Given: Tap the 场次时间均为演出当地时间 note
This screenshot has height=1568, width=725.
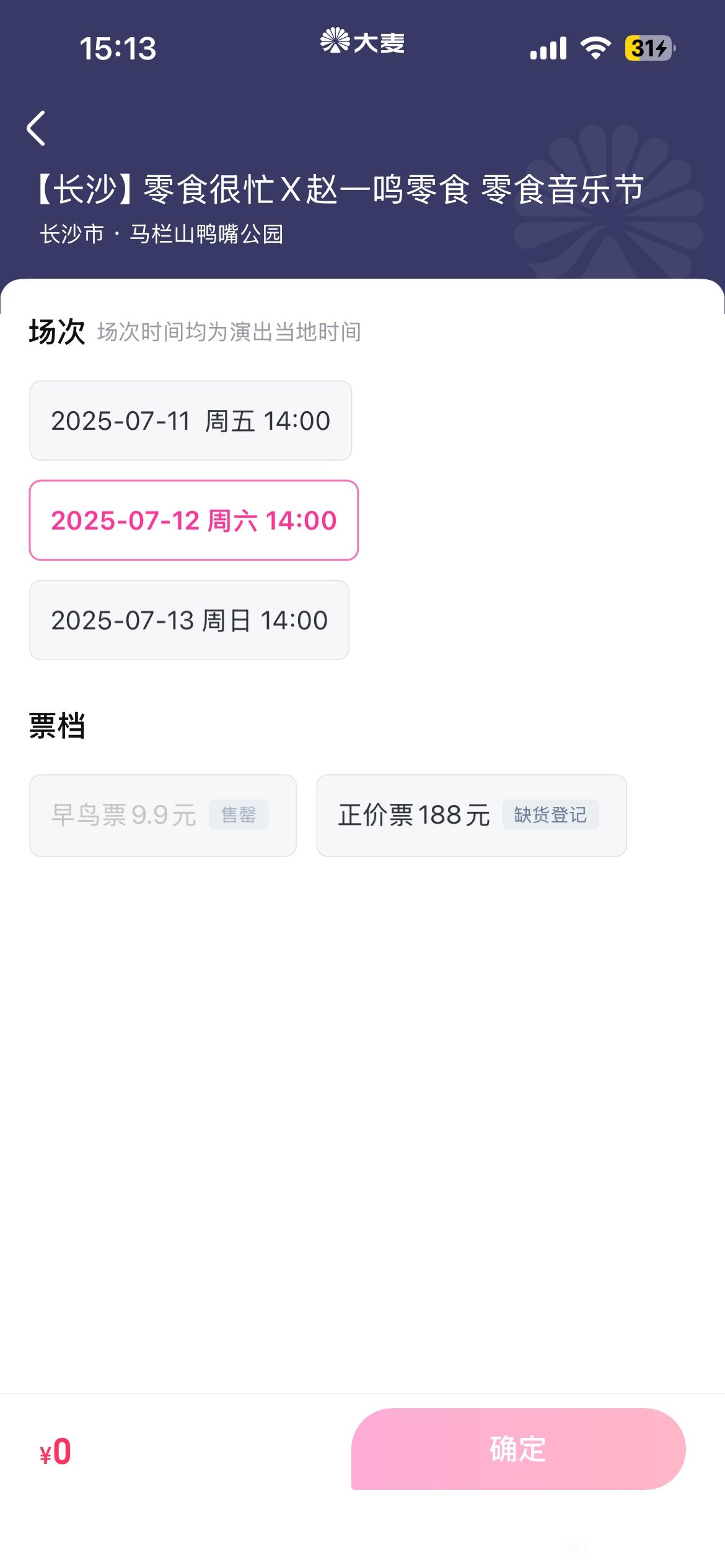Looking at the screenshot, I should click(x=229, y=332).
